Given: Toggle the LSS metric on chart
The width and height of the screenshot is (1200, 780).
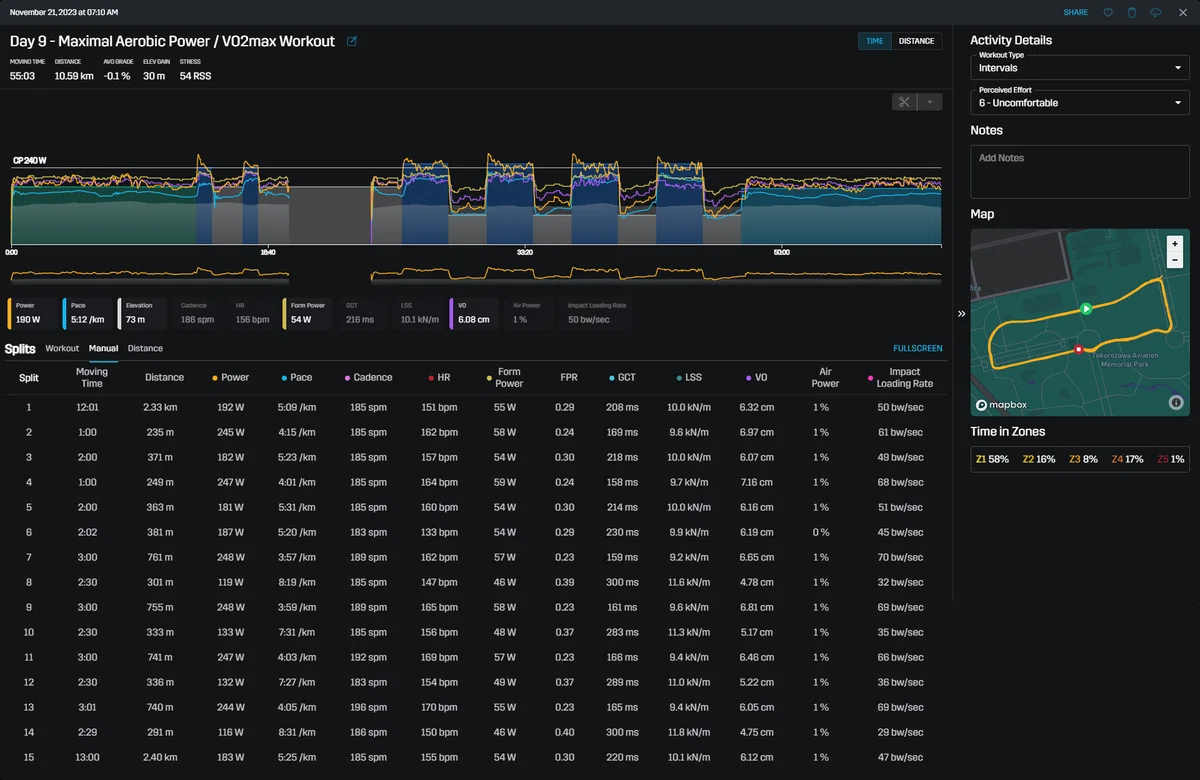Looking at the screenshot, I should (418, 313).
